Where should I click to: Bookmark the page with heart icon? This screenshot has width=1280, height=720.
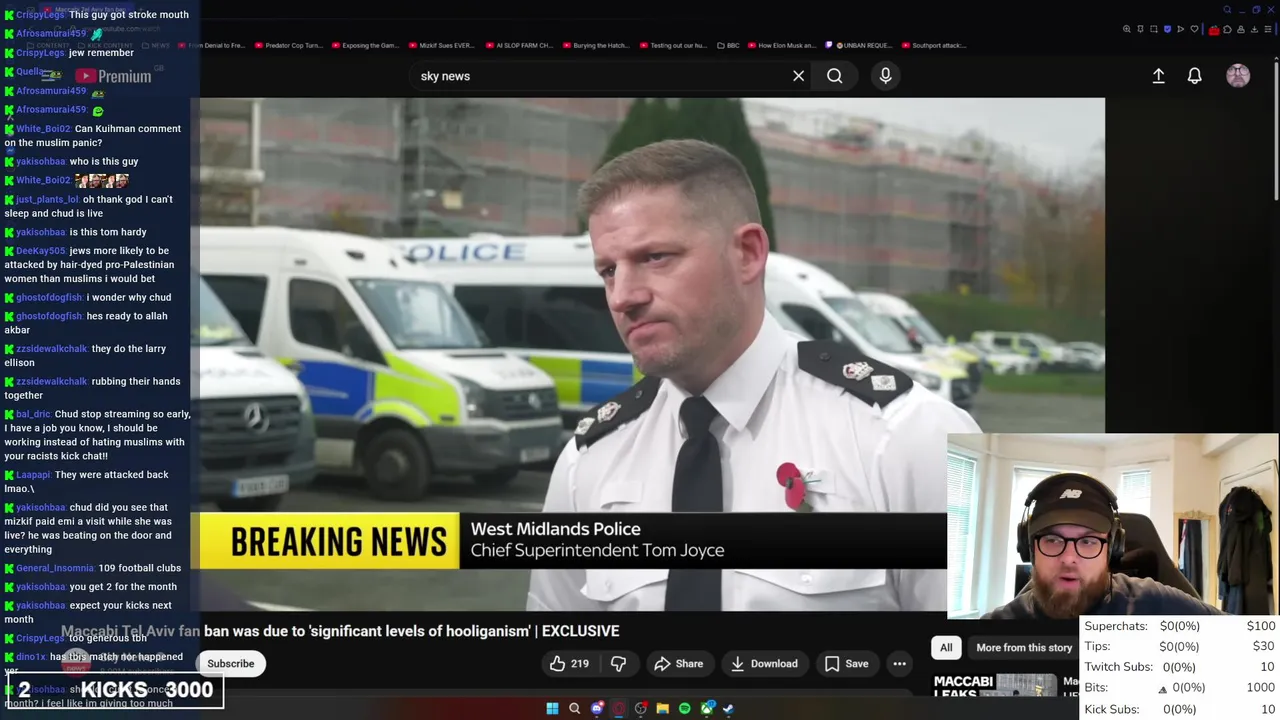[x=1194, y=29]
